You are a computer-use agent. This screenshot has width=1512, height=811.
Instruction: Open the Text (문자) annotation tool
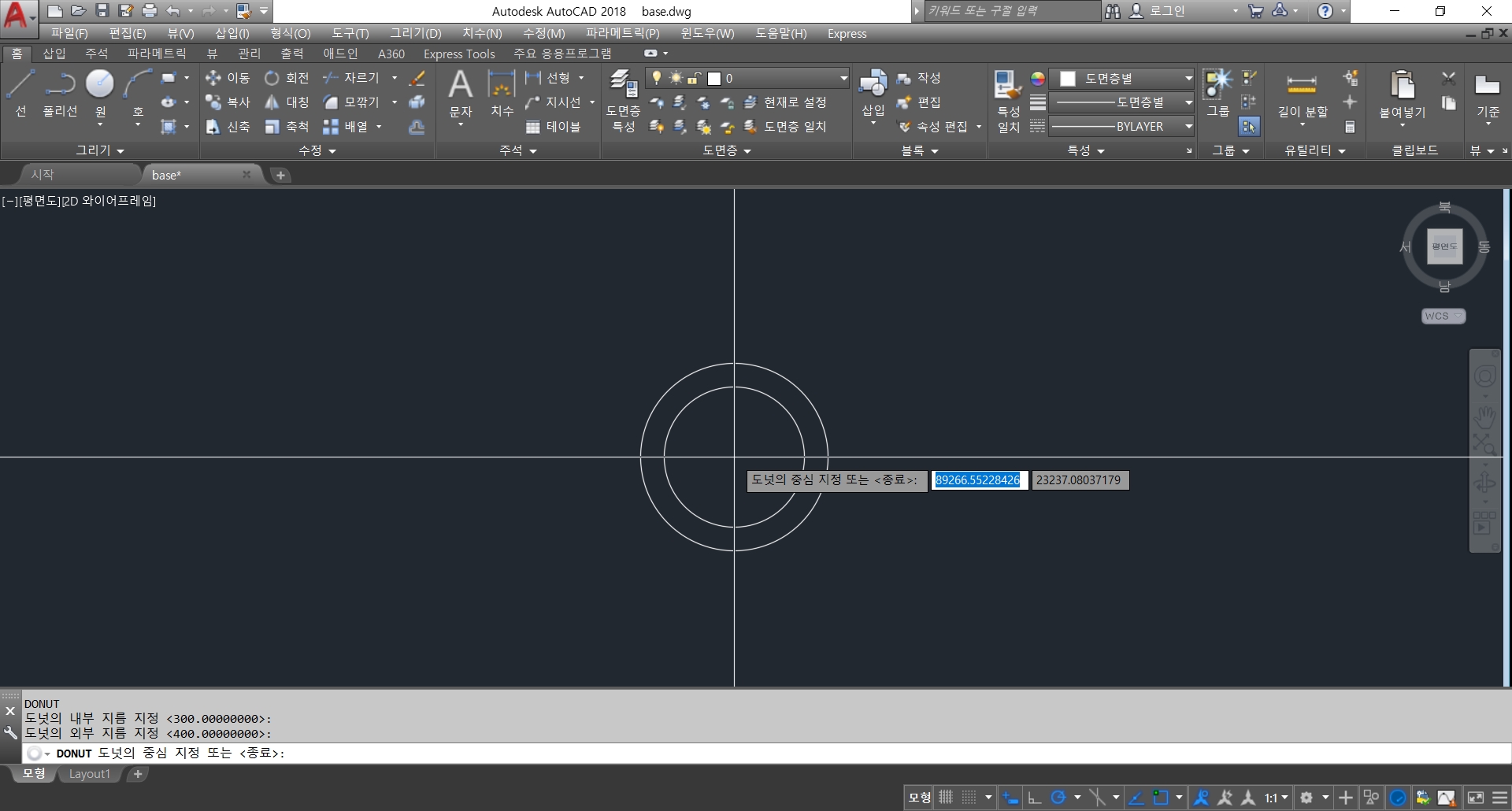click(x=461, y=94)
